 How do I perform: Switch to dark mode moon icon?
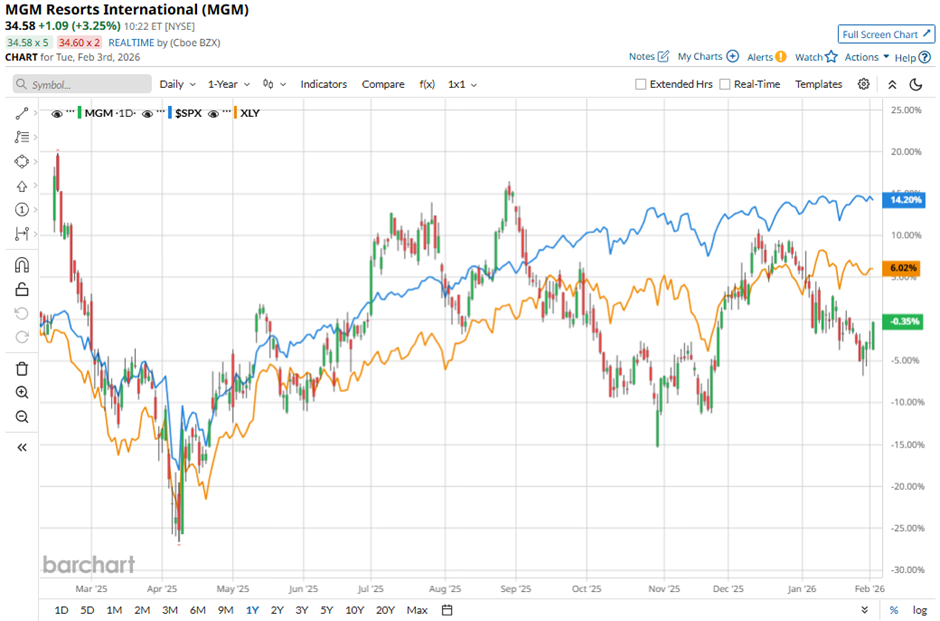click(915, 85)
